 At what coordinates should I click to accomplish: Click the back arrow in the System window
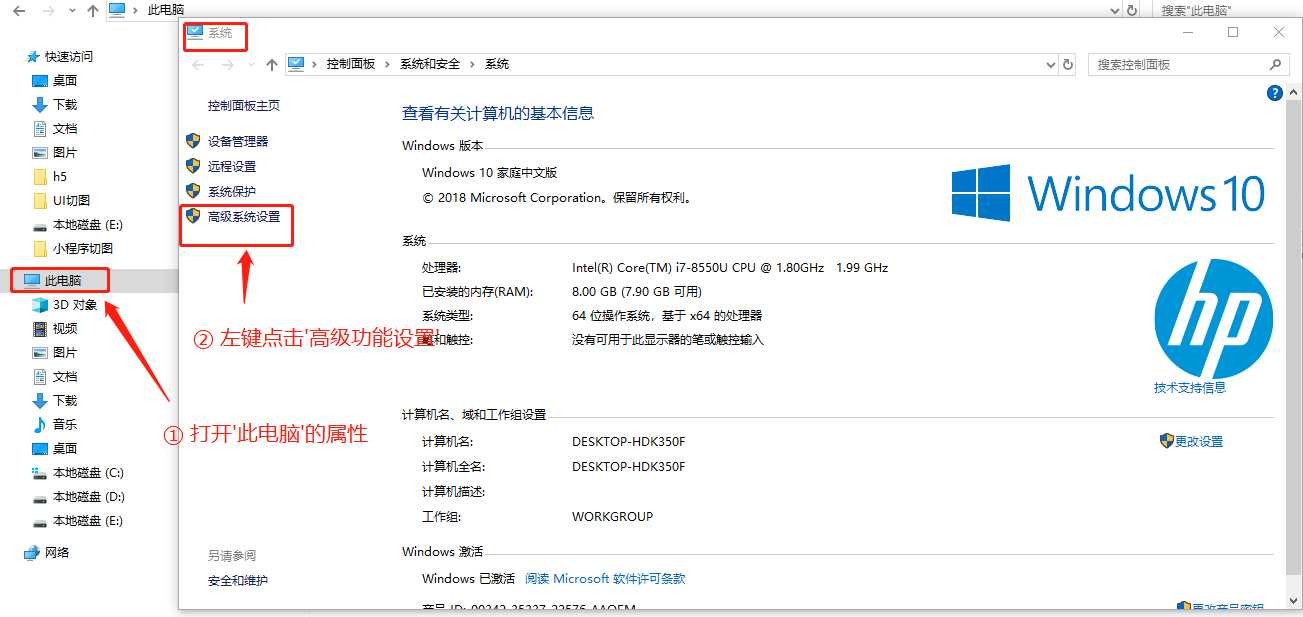[x=198, y=64]
